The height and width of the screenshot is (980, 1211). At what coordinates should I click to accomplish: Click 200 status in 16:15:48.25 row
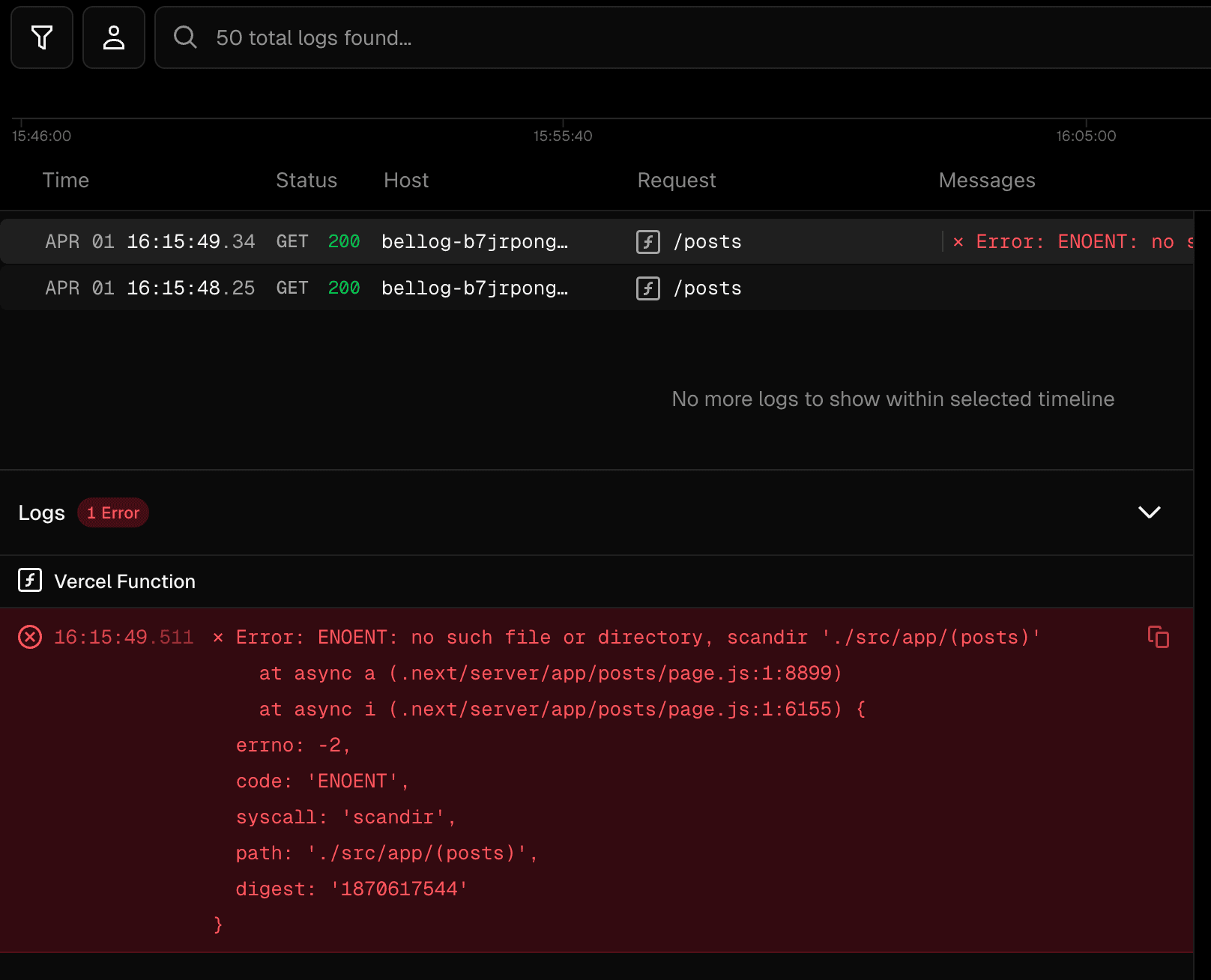[344, 288]
